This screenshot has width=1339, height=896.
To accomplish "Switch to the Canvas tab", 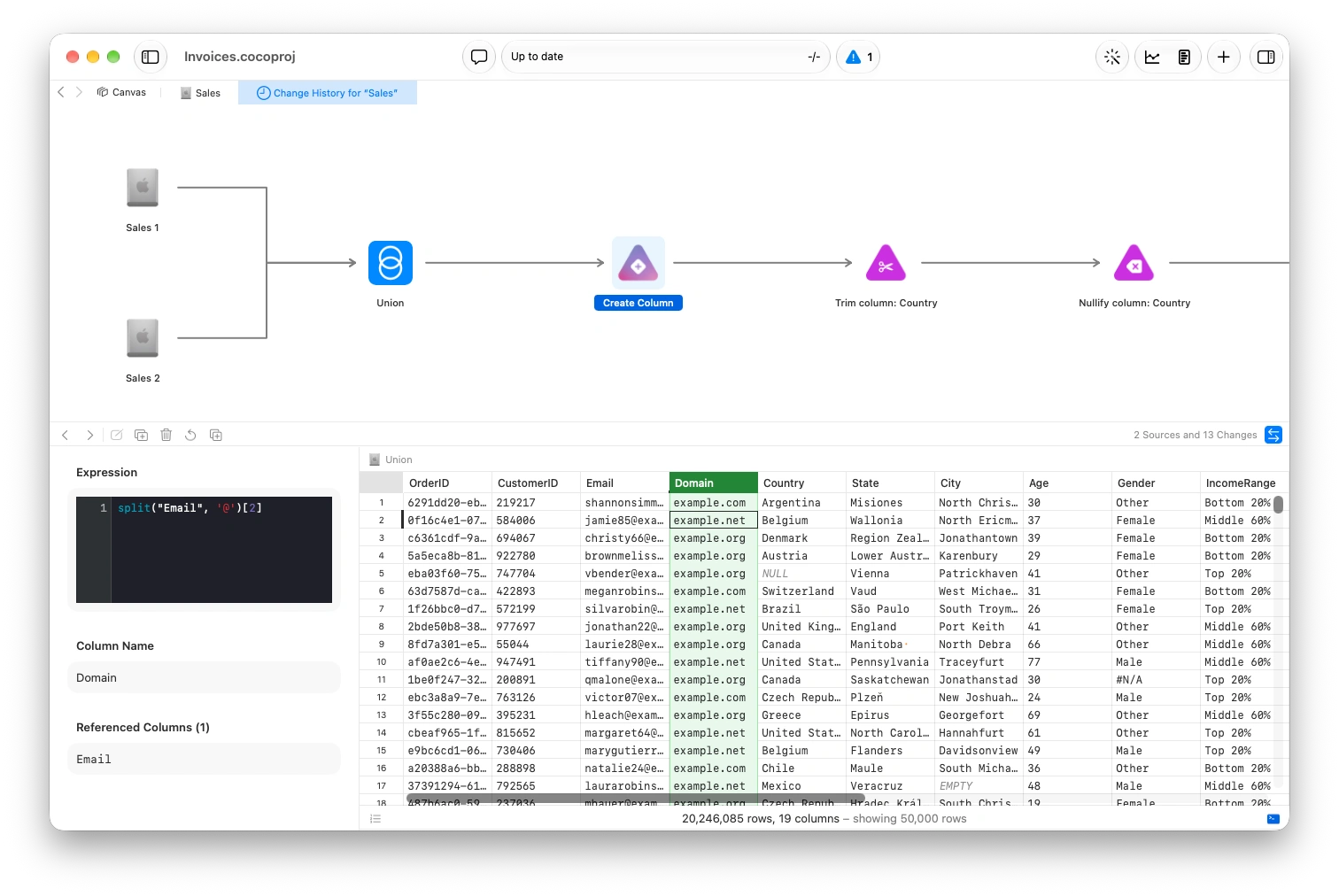I will [x=122, y=92].
